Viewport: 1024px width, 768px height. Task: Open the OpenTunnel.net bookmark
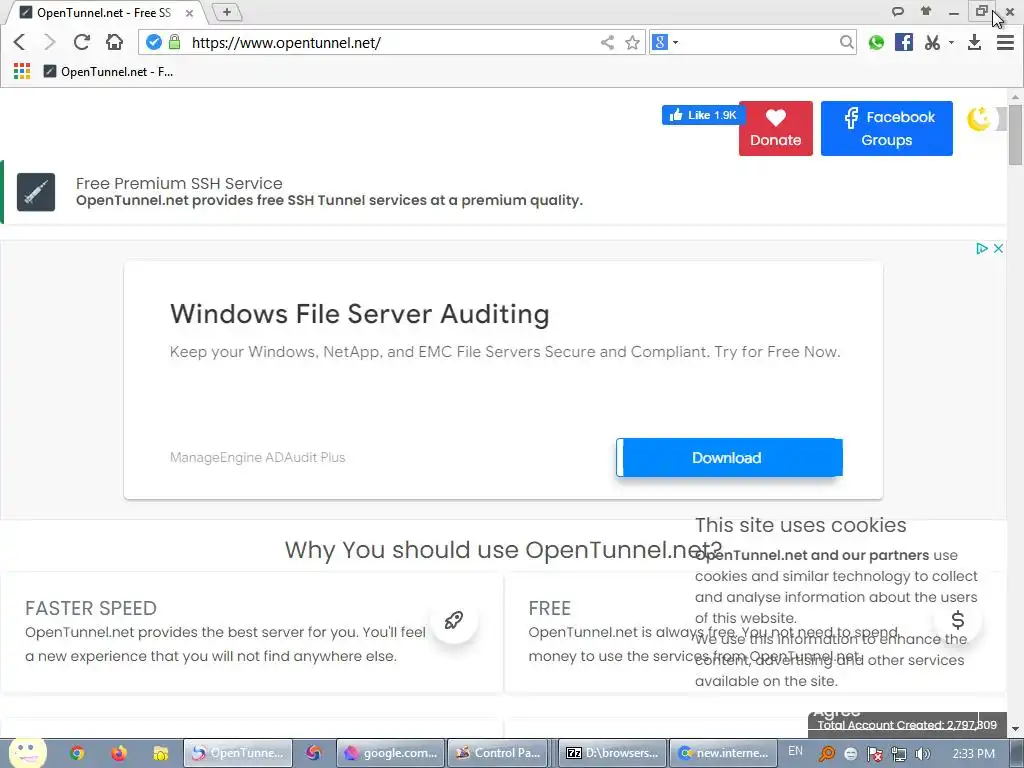[x=108, y=71]
